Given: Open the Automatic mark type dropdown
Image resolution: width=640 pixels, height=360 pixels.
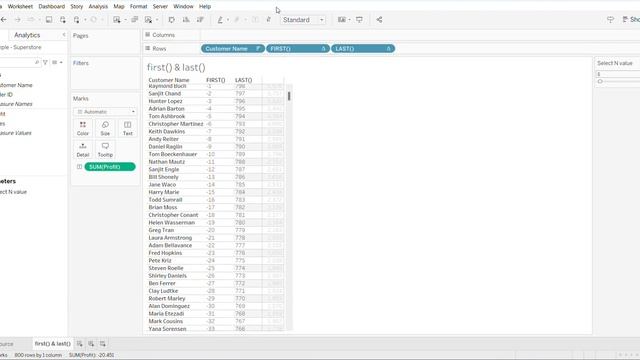Looking at the screenshot, I should point(105,111).
